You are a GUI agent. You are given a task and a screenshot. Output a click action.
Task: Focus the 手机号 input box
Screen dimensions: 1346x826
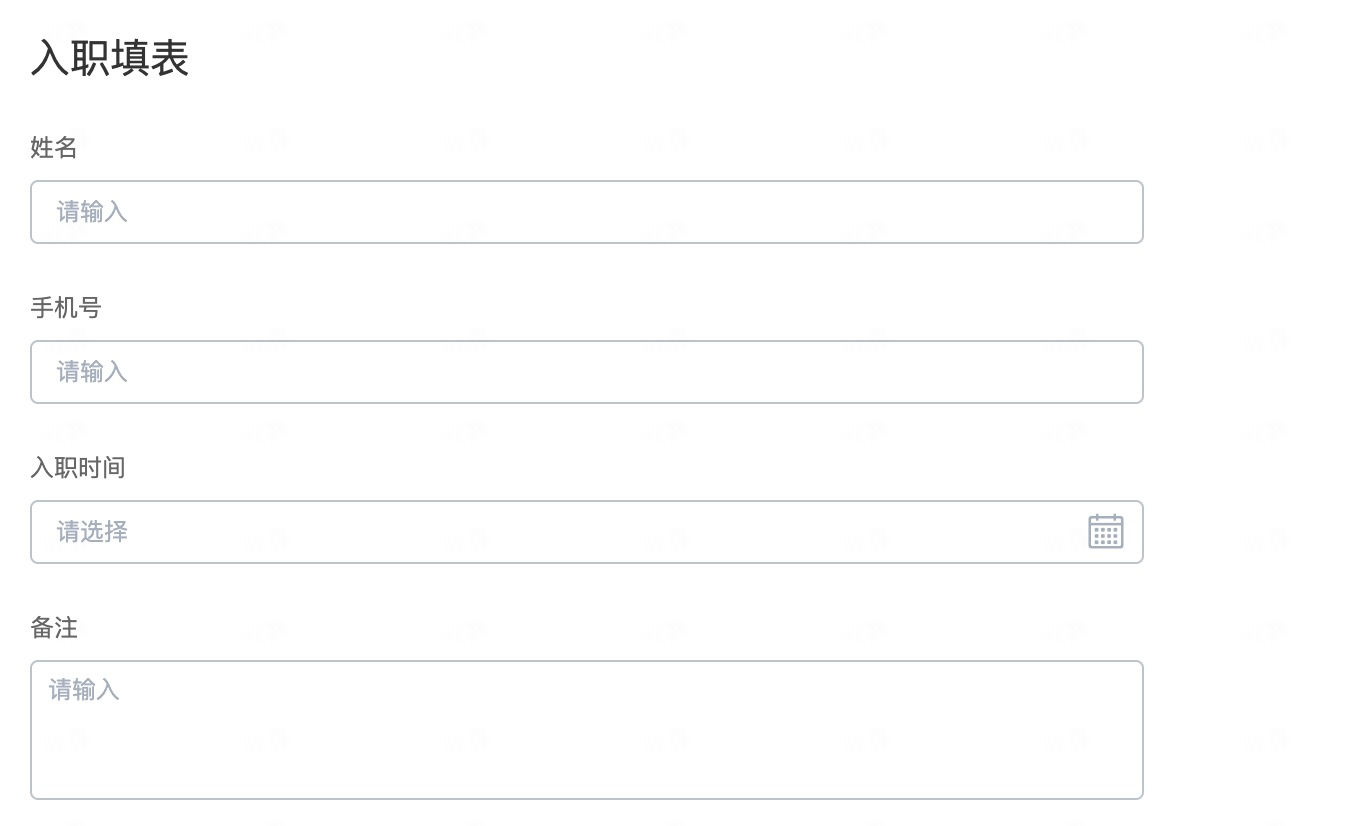[x=587, y=372]
